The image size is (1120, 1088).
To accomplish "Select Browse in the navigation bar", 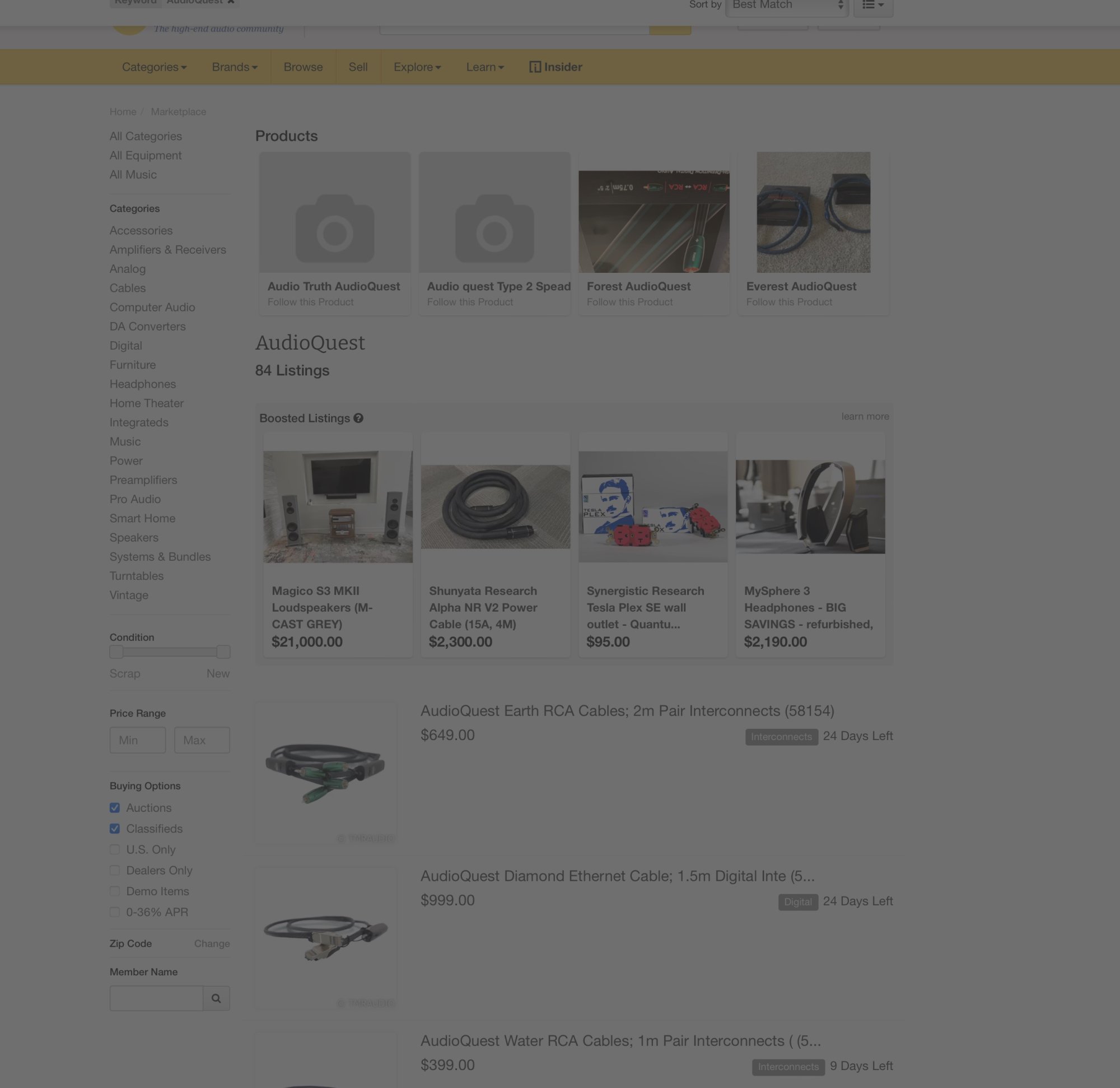I will 303,67.
